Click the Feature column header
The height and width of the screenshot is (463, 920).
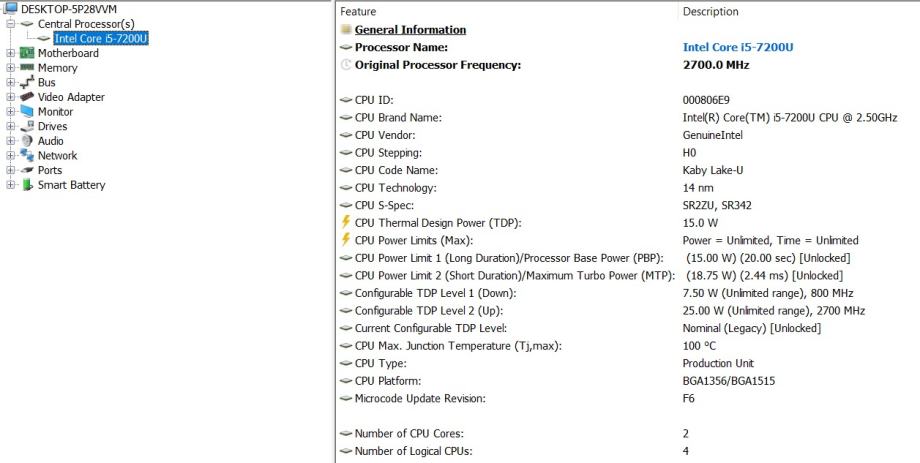(x=359, y=12)
